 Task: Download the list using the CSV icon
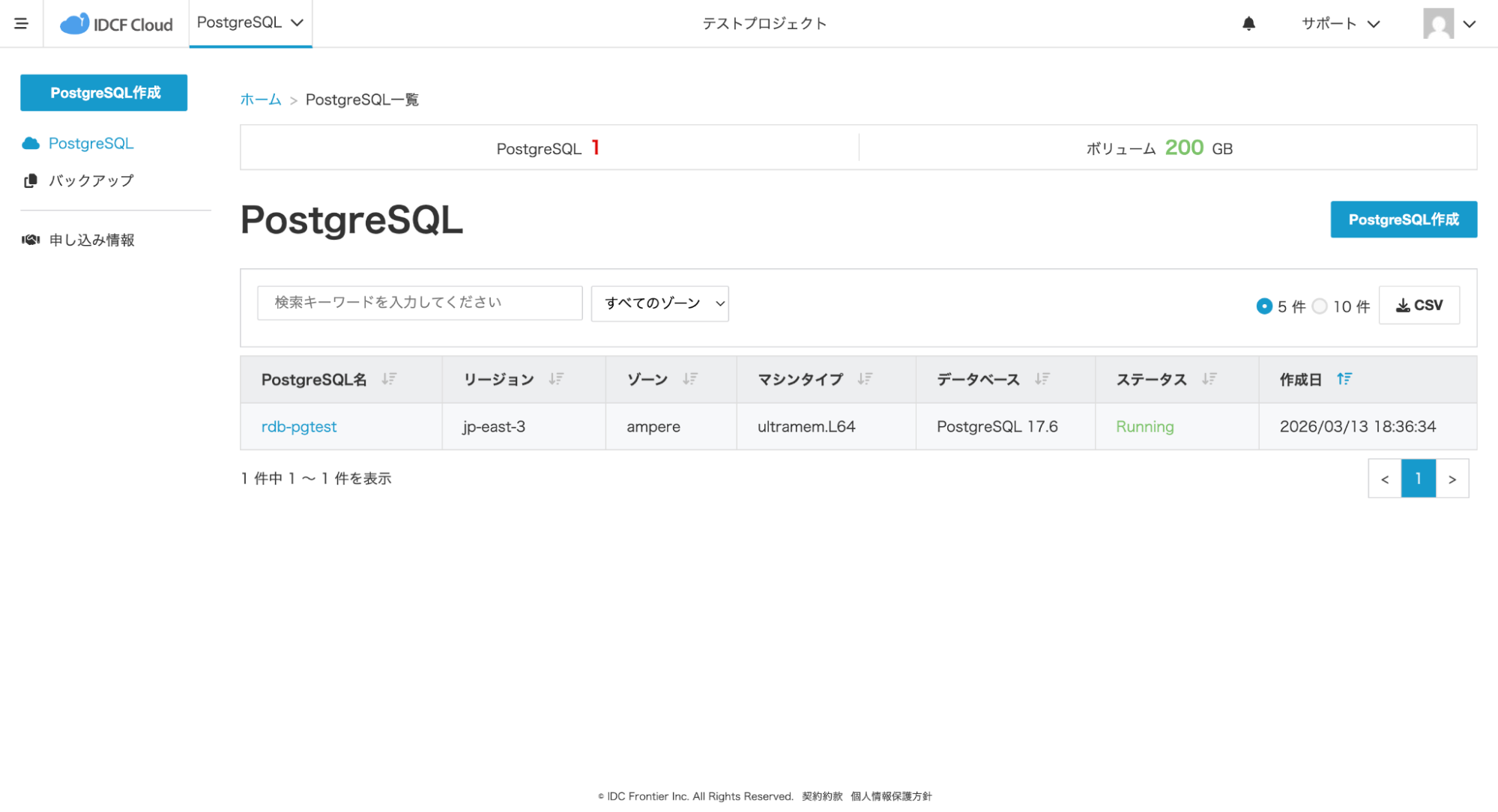[1419, 305]
